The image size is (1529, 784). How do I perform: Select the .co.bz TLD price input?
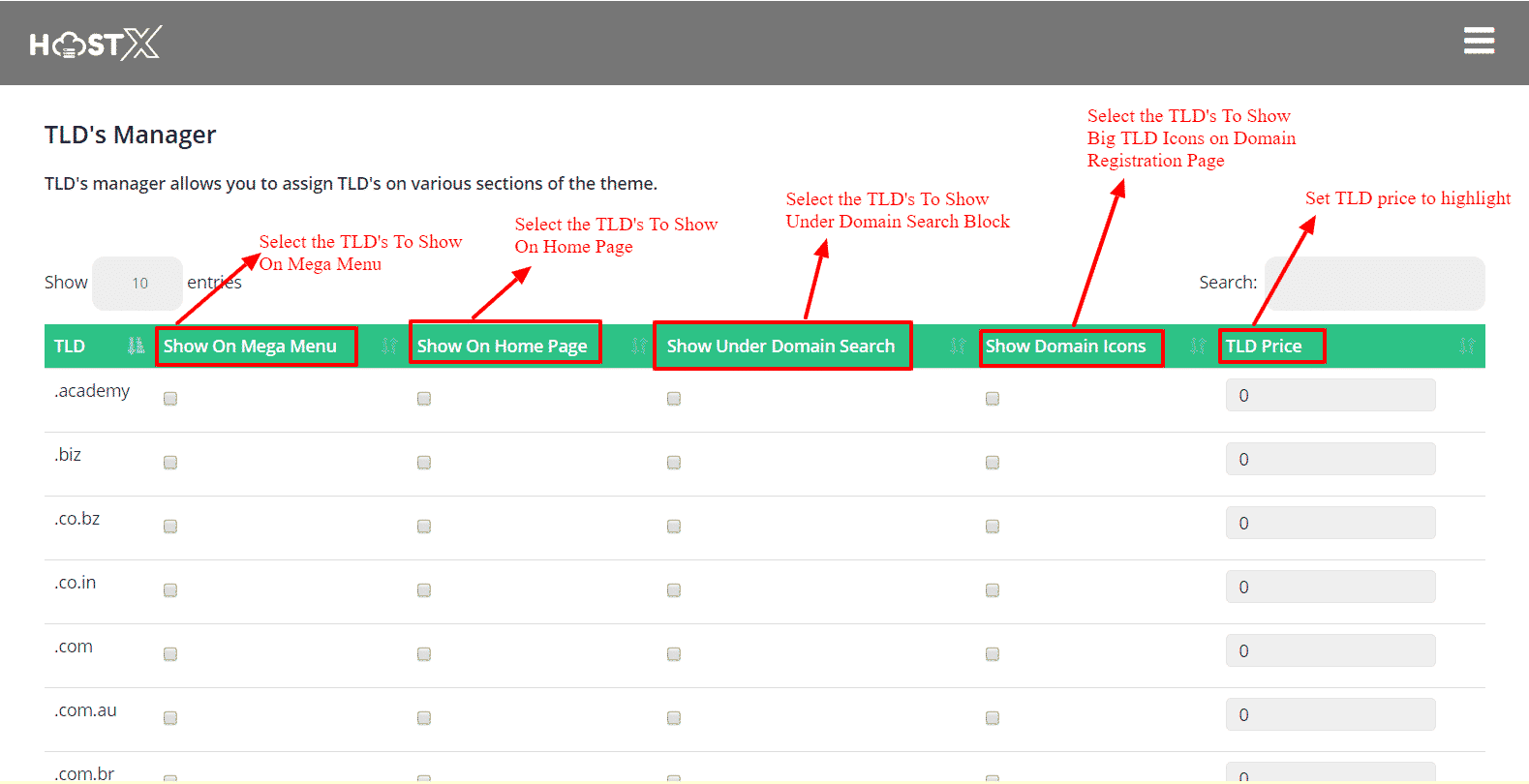1330,524
